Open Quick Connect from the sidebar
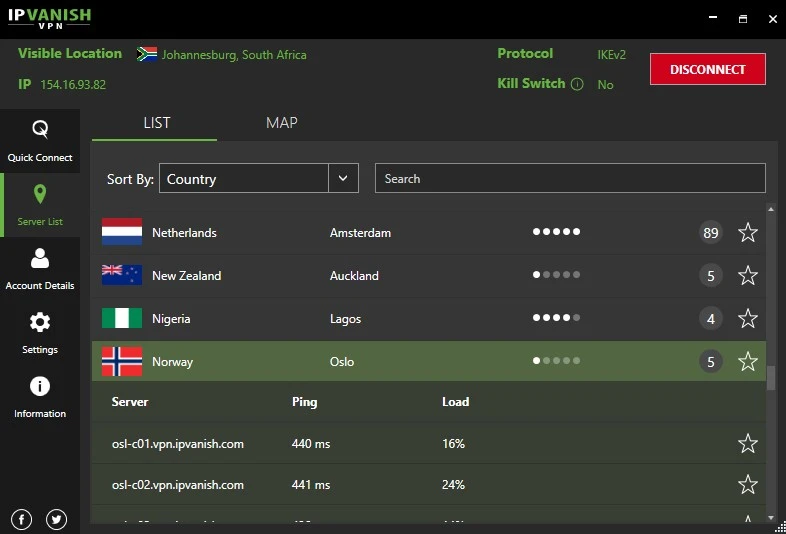 (x=40, y=141)
